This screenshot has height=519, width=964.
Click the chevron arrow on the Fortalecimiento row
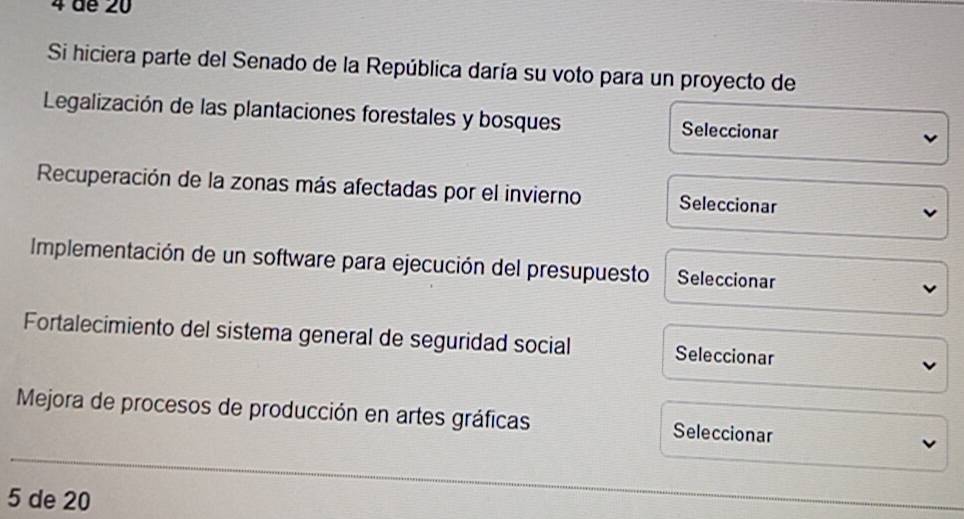point(930,365)
